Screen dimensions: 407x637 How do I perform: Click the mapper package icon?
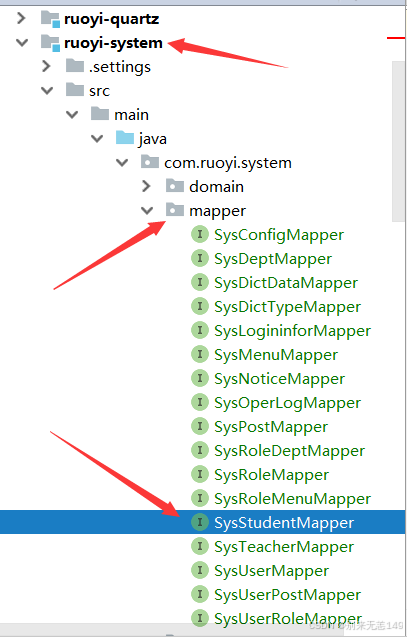click(175, 210)
